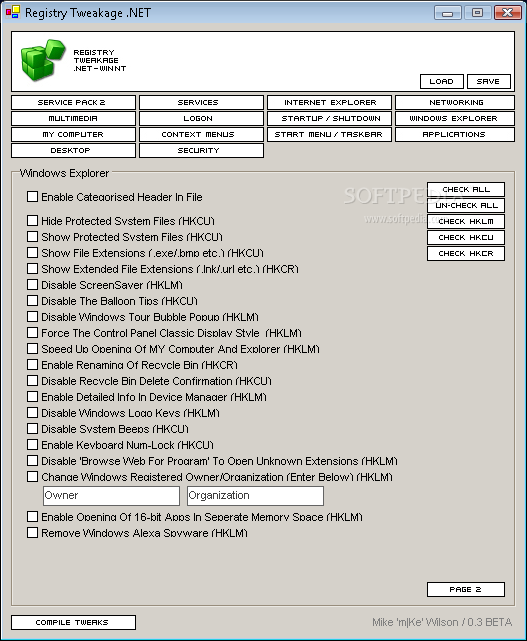
Task: Click the Load button
Action: (x=442, y=81)
